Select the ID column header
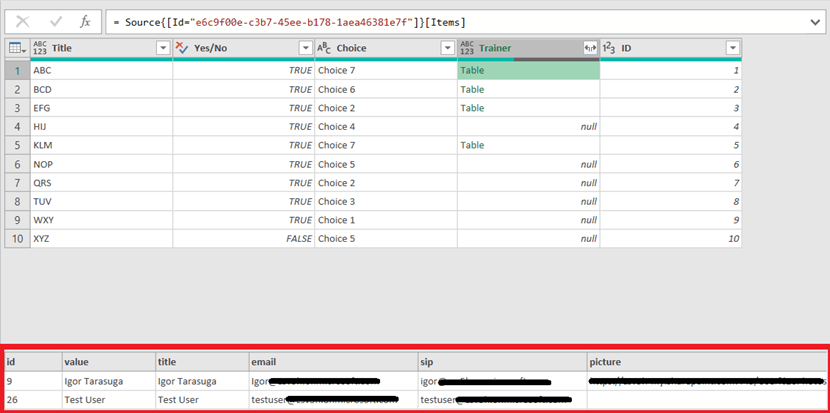Image resolution: width=830 pixels, height=413 pixels. tap(671, 48)
